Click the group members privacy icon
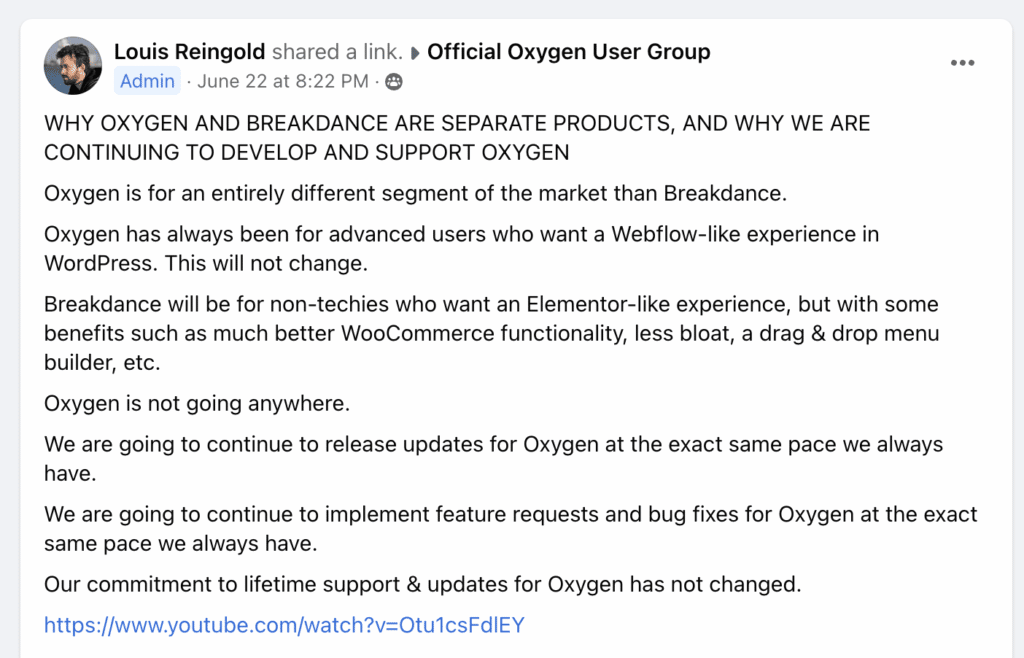This screenshot has height=658, width=1024. [x=394, y=82]
